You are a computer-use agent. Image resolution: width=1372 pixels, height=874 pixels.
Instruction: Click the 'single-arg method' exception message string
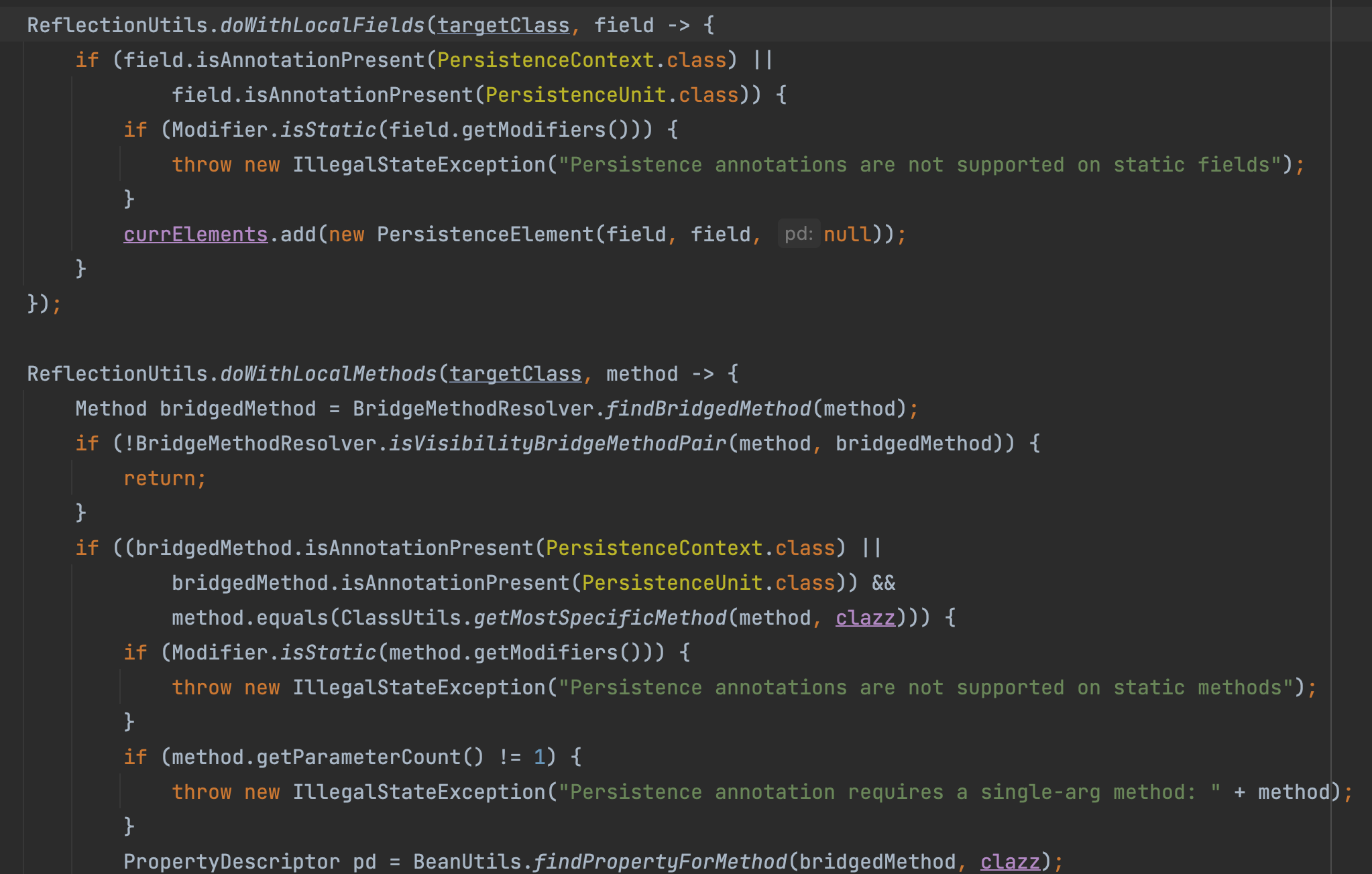coord(889,792)
